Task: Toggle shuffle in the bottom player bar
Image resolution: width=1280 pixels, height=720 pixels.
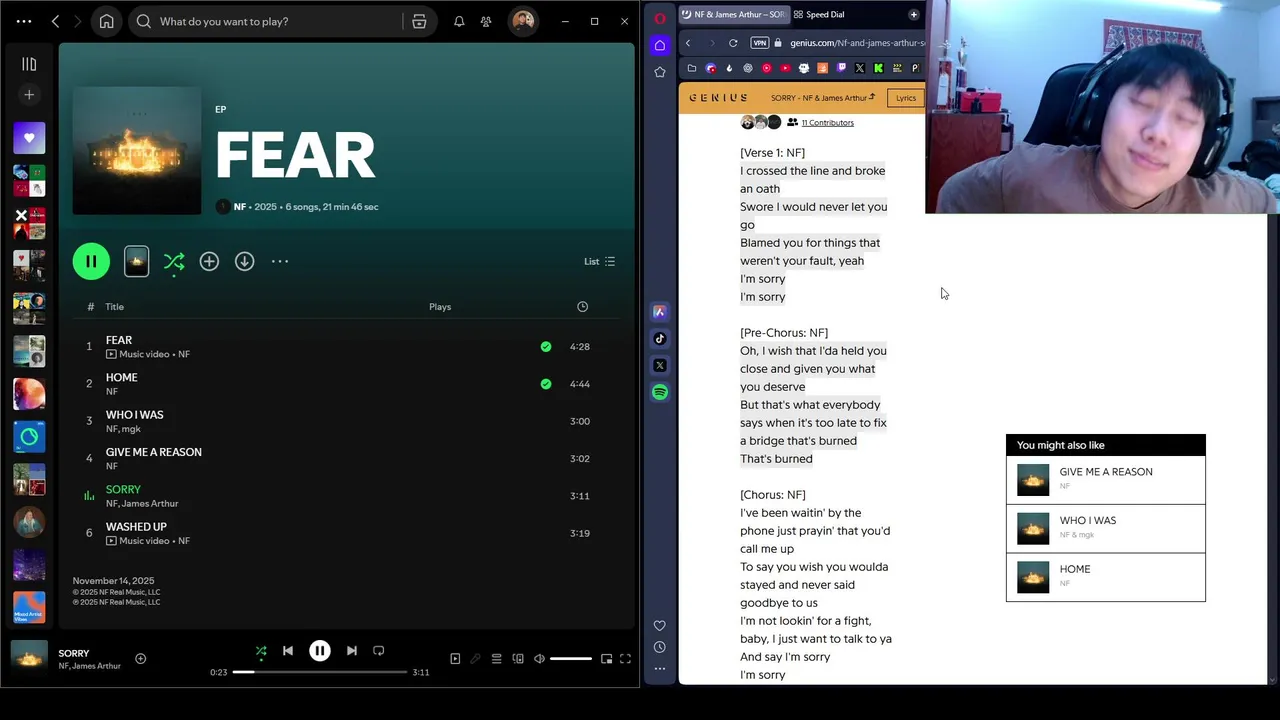Action: tap(261, 651)
